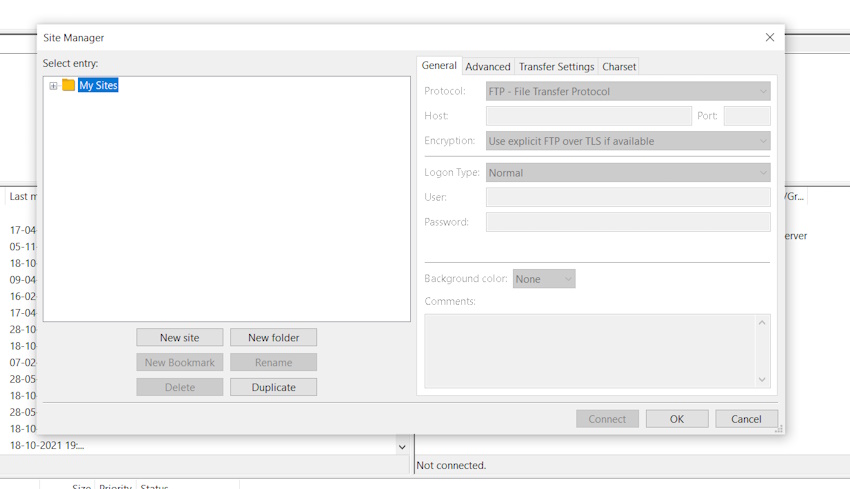Click the Comments scrollbar down arrow
850x489 pixels.
pyautogui.click(x=762, y=379)
